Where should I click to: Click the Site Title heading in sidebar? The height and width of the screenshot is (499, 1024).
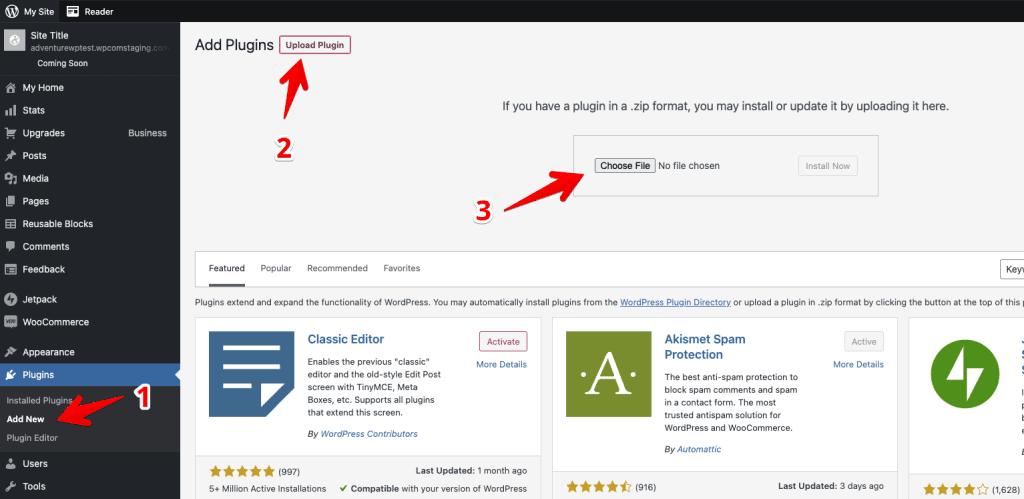point(49,35)
